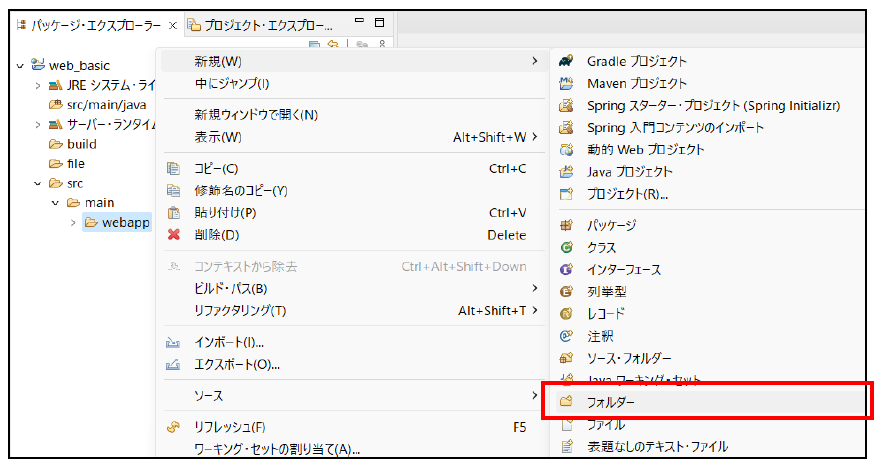
Task: Collapse the src folder tree node
Action: (x=38, y=184)
